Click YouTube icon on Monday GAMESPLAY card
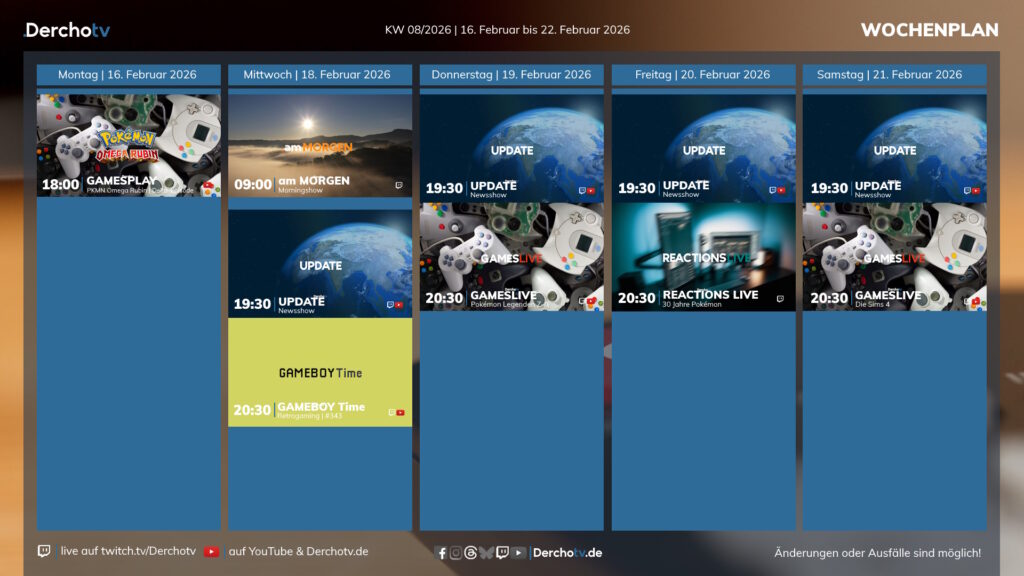1024x576 pixels. 208,185
